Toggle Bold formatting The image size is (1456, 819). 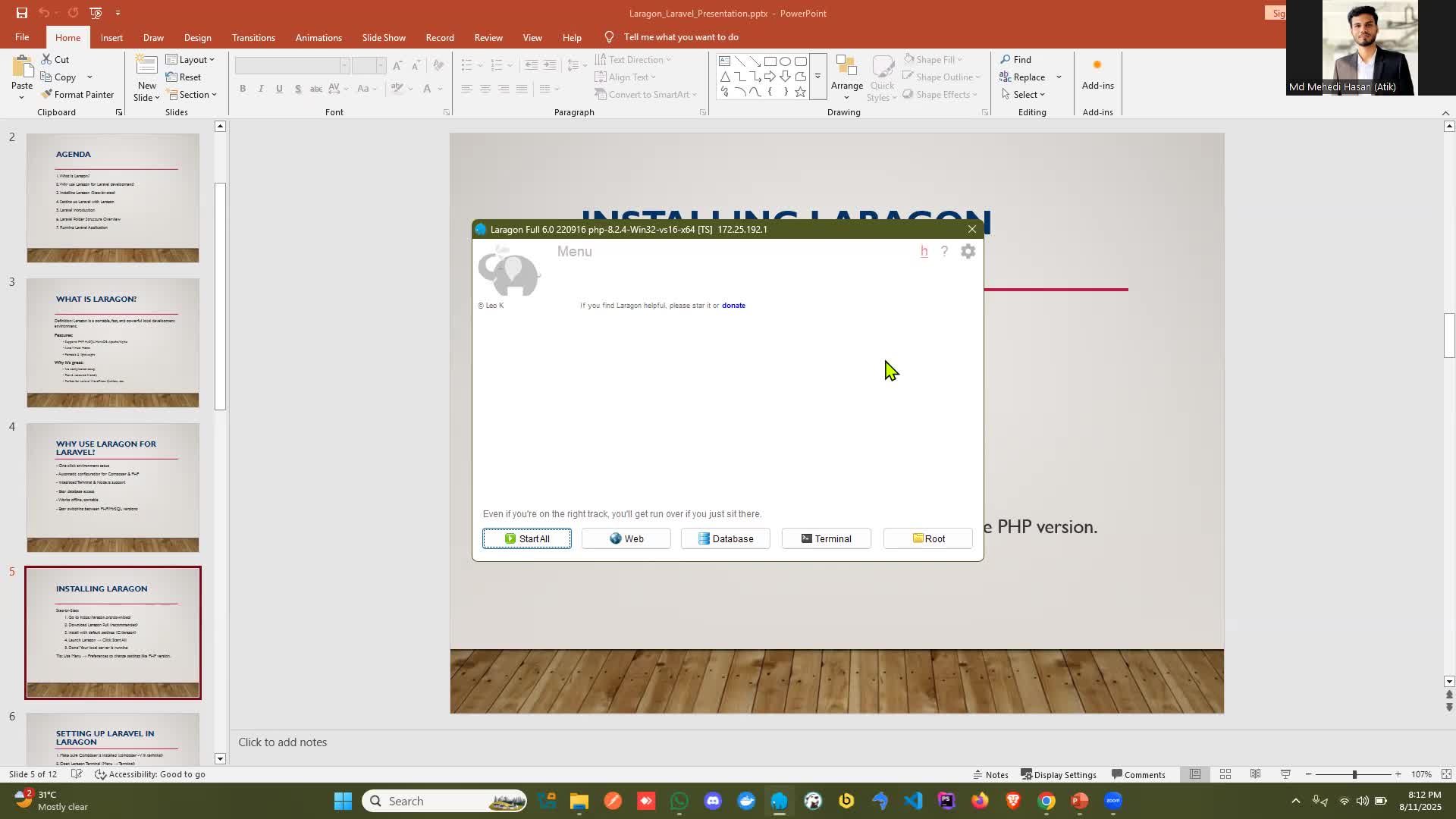click(x=243, y=89)
